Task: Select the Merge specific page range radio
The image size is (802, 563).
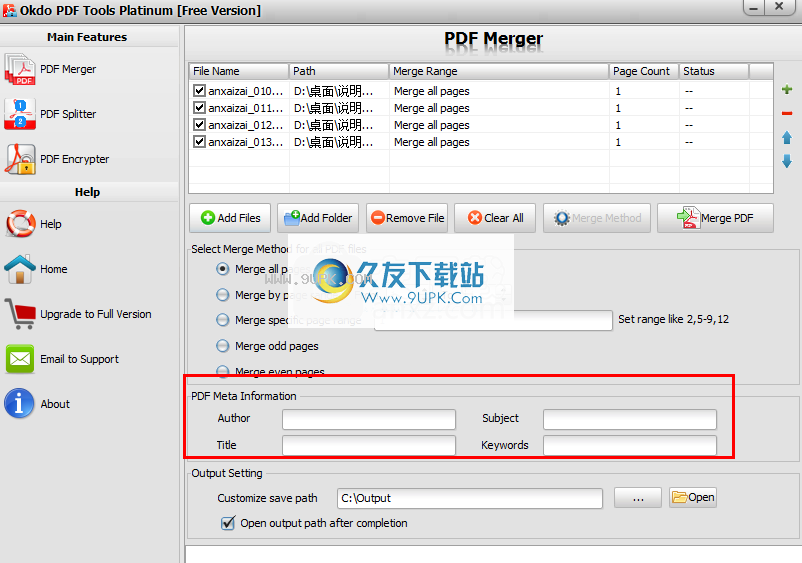Action: tap(222, 320)
